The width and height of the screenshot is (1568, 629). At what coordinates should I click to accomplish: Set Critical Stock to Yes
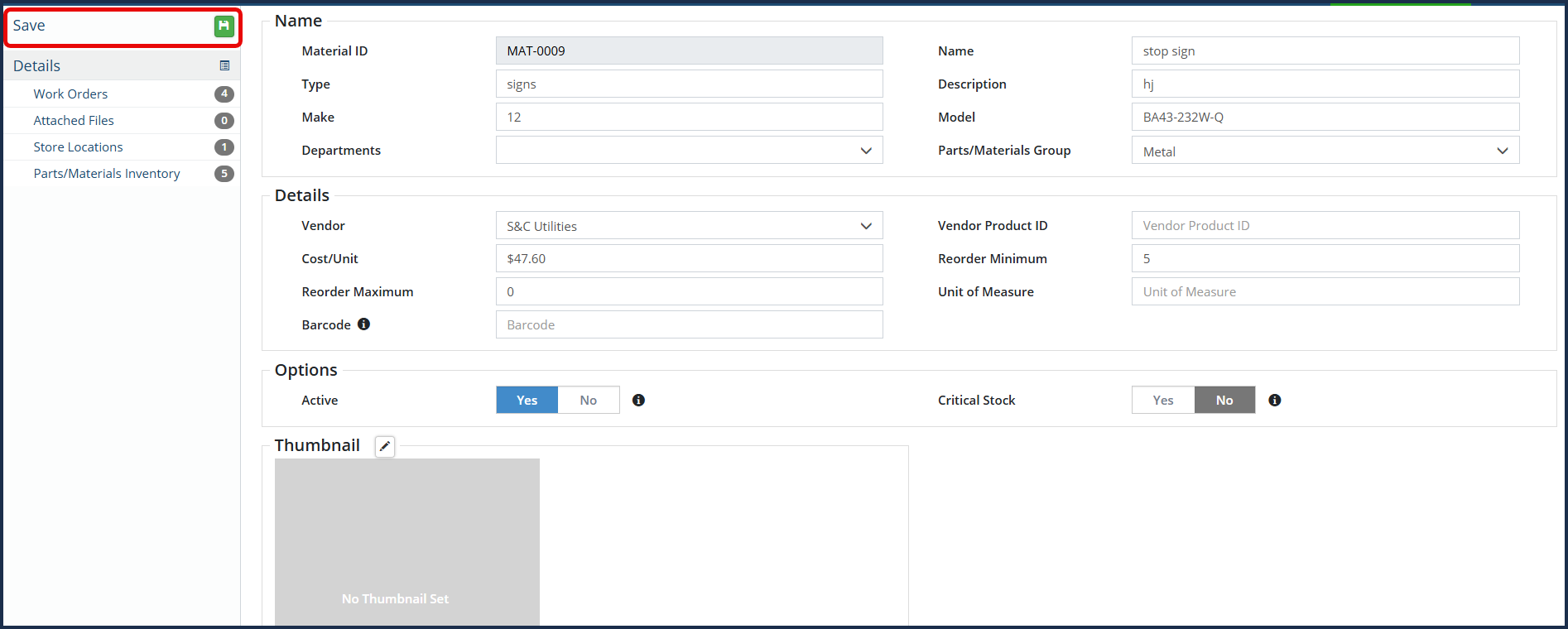[1162, 401]
